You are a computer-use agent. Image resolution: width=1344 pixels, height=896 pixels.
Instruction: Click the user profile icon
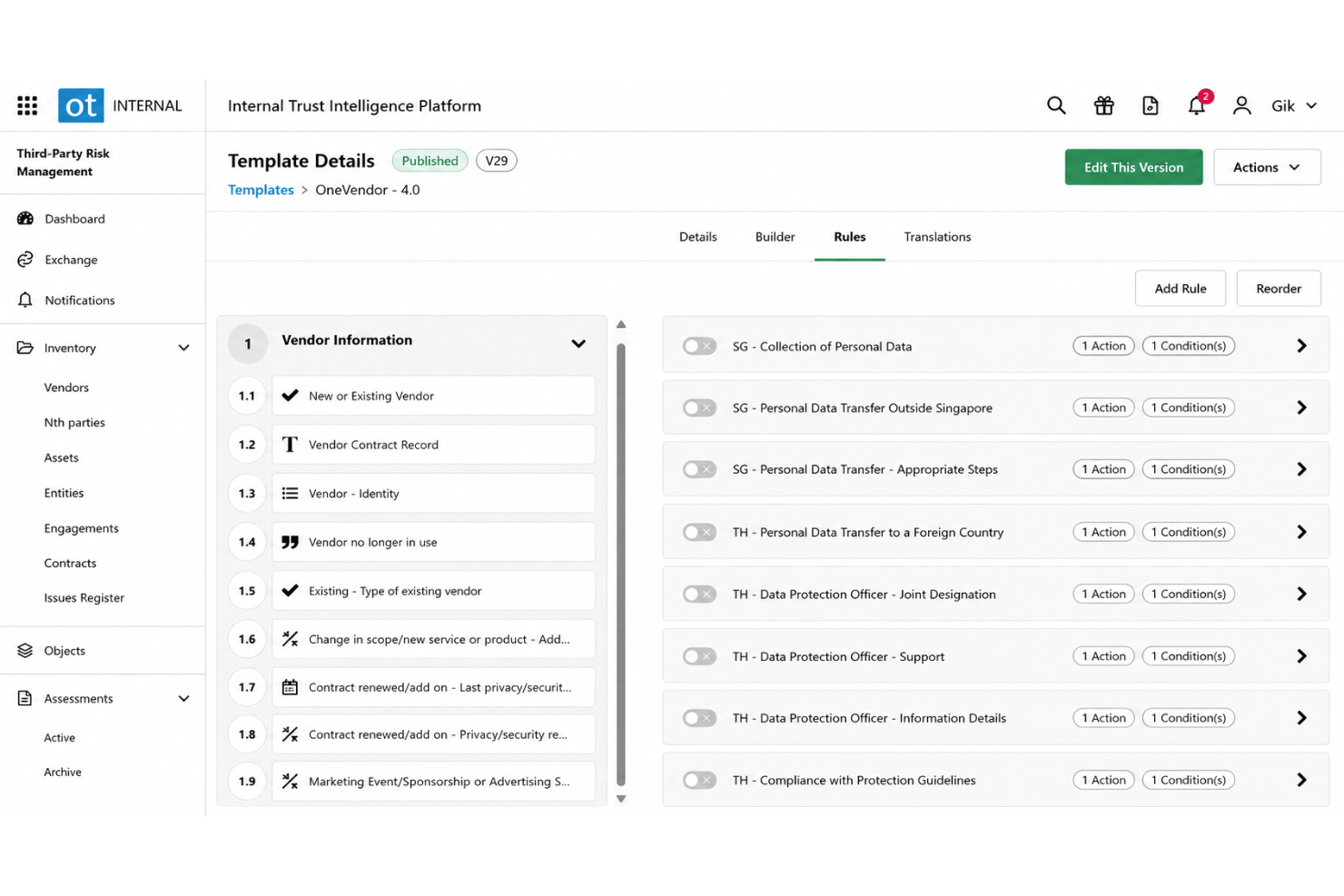[1241, 105]
